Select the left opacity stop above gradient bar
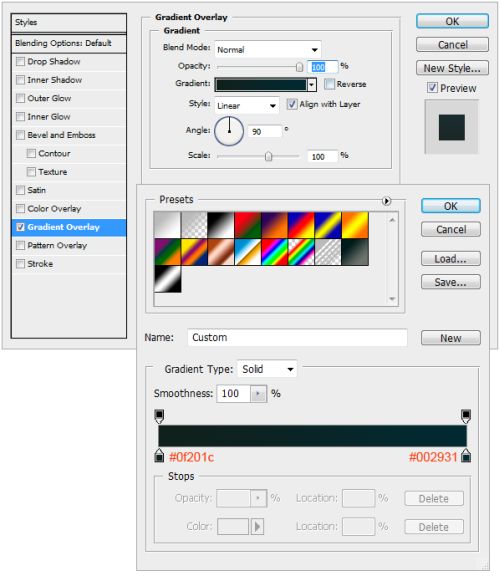This screenshot has height=581, width=500. tap(159, 416)
